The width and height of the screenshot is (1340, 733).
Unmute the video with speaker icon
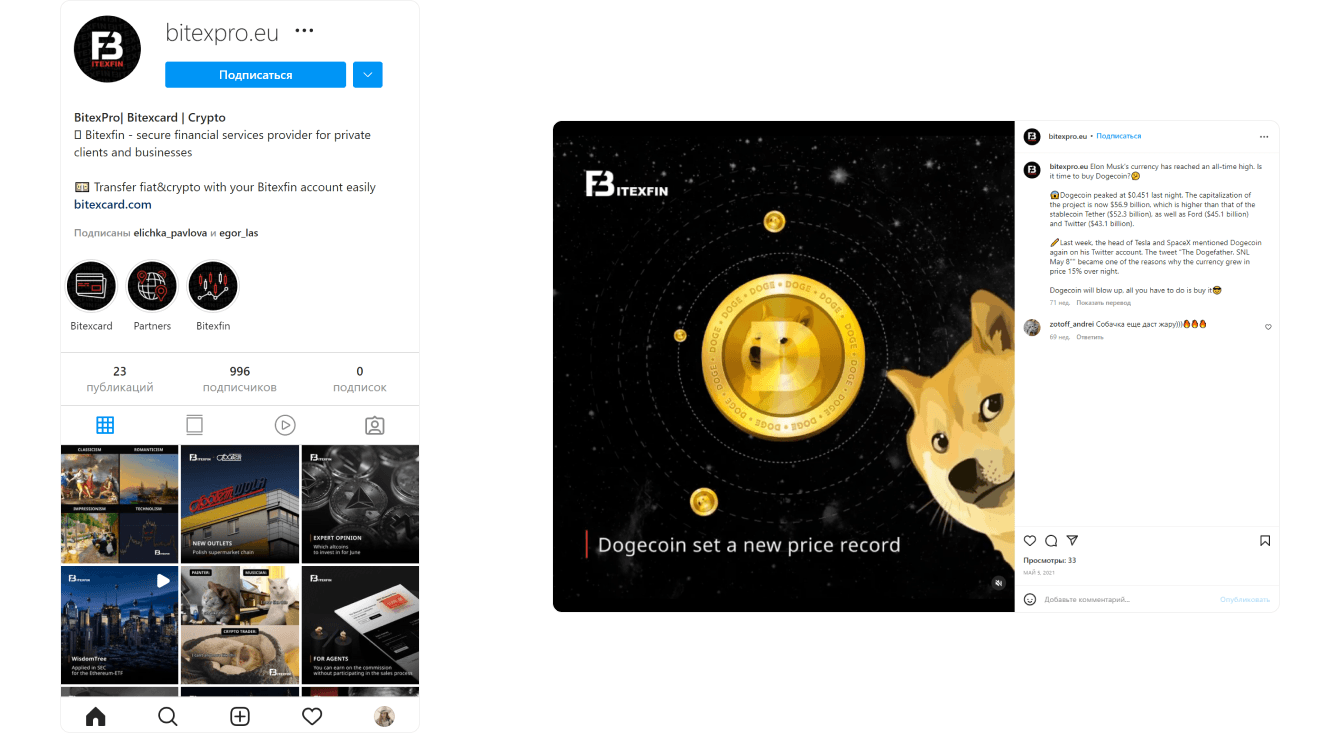[998, 582]
